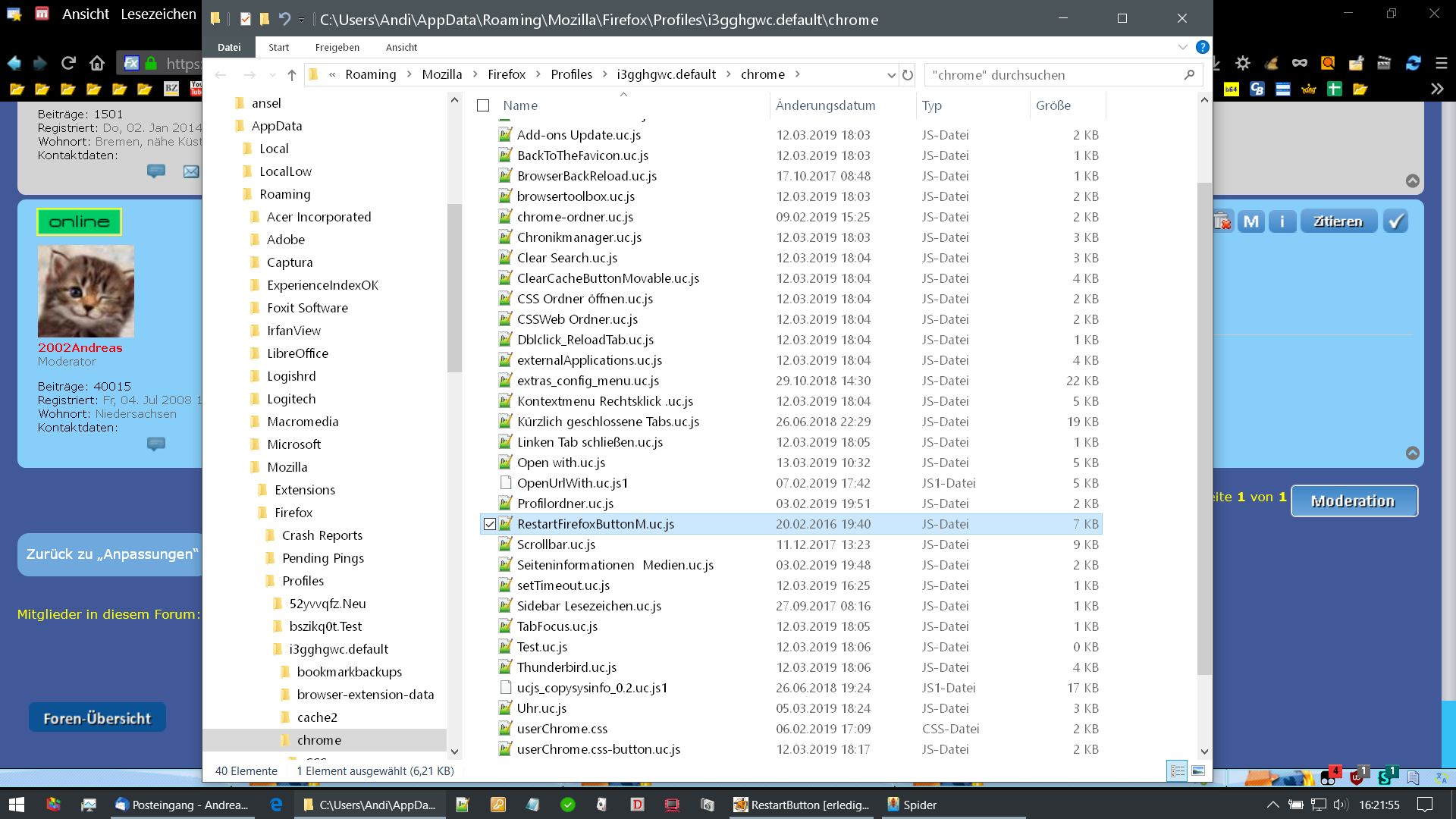Switch to details view layout icon
The height and width of the screenshot is (819, 1456).
point(1177,770)
